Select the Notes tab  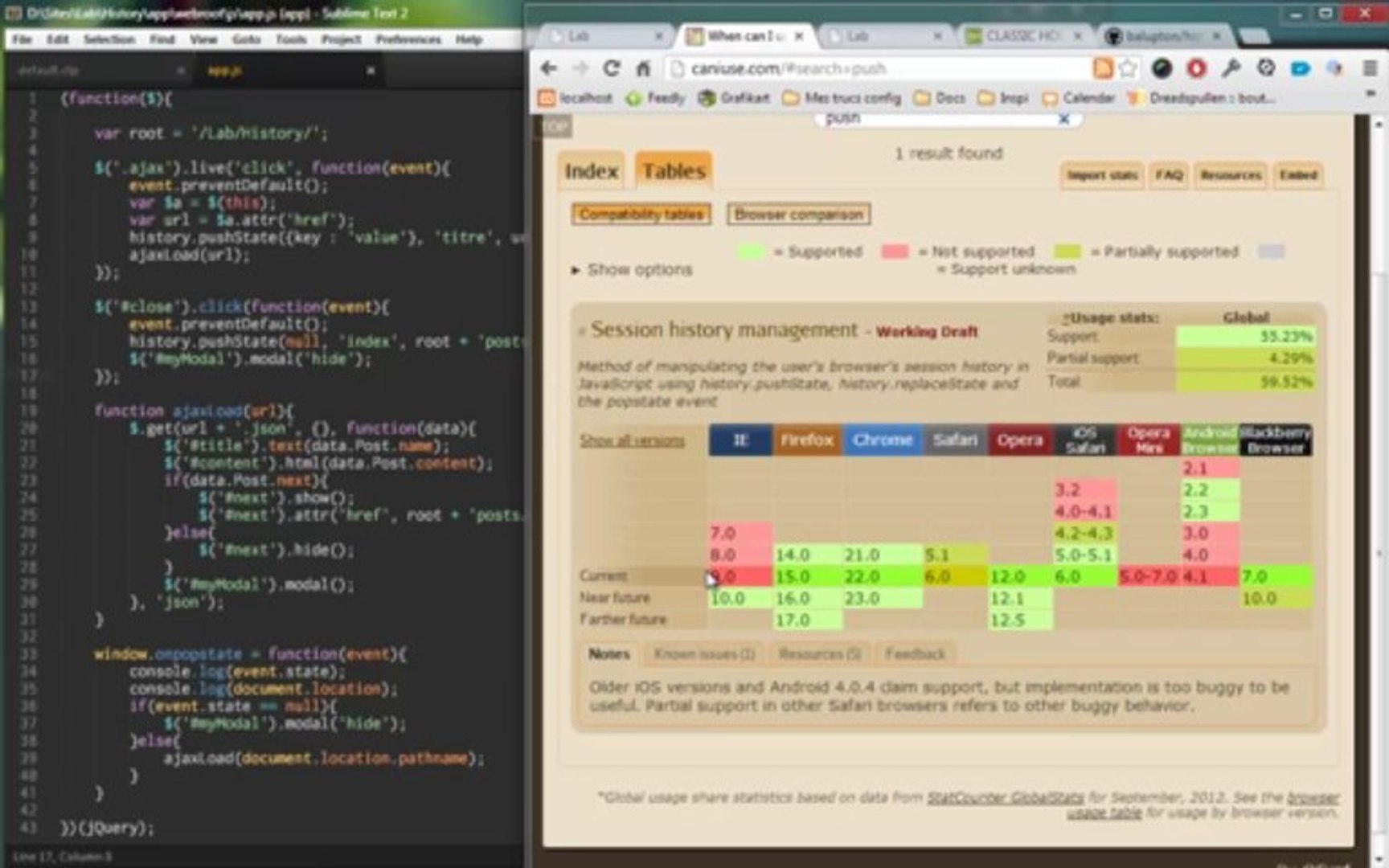coord(608,654)
